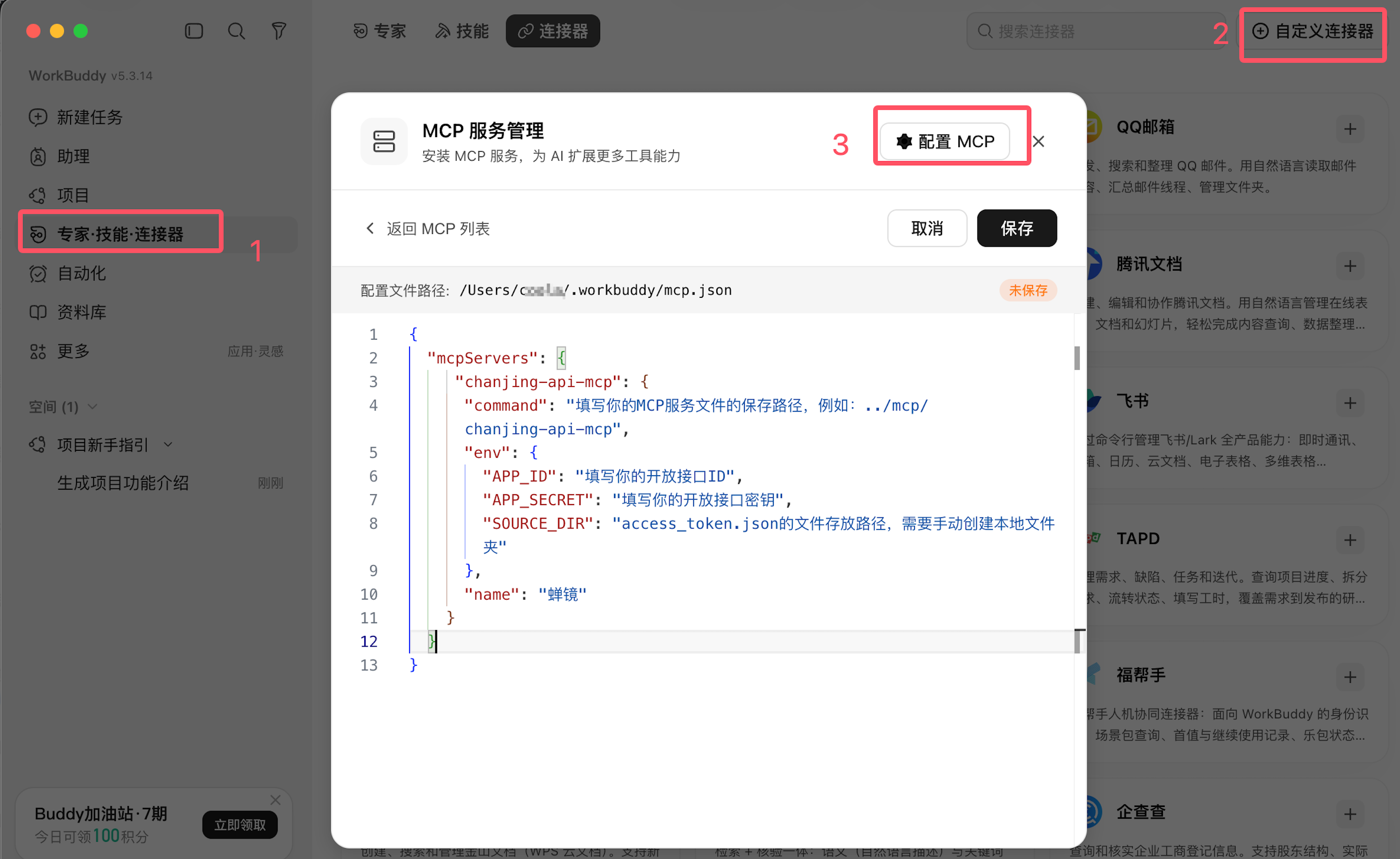1400x859 pixels.
Task: Add the 福帮手 connector with plus
Action: point(1351,677)
